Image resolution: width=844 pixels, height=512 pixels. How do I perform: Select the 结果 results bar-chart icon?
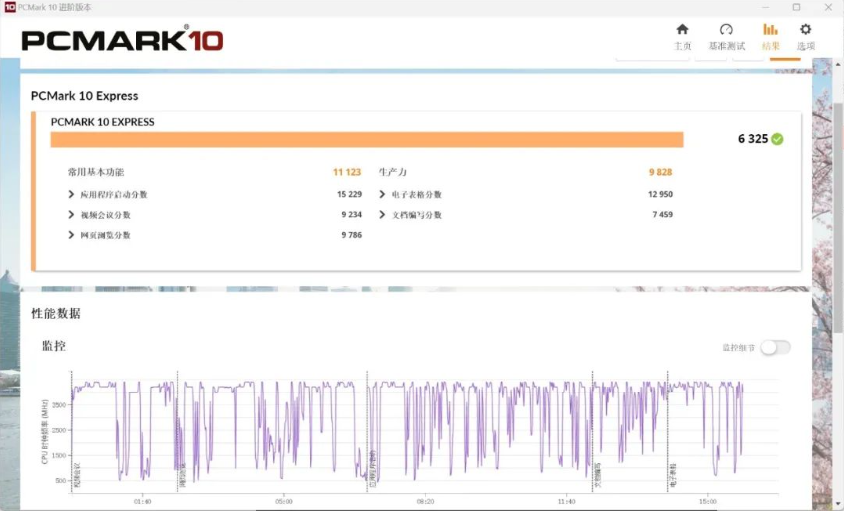coord(770,29)
